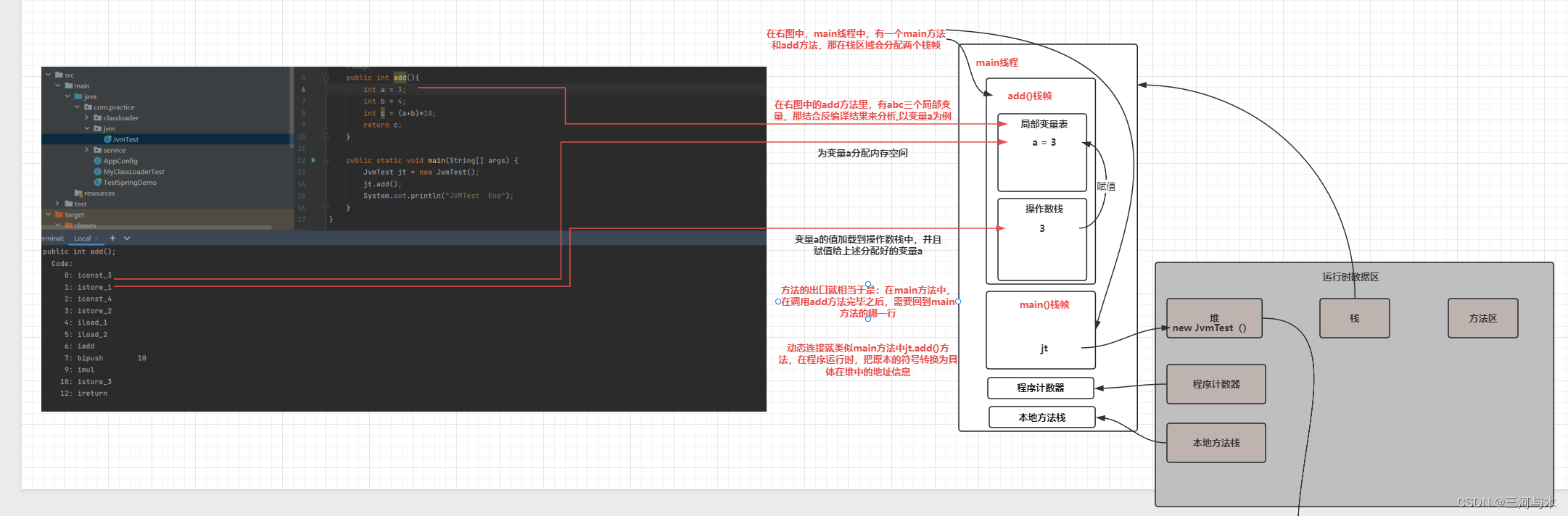Screen dimensions: 1568x516
Task: Click the blue java source folder icon
Action: pyautogui.click(x=78, y=96)
